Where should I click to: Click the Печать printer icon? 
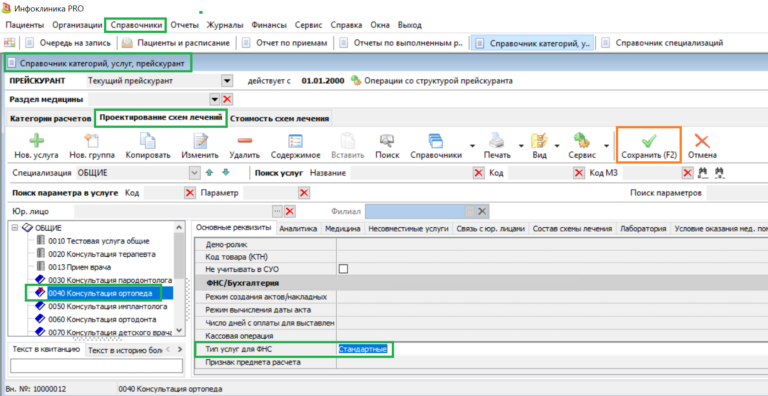coord(497,141)
